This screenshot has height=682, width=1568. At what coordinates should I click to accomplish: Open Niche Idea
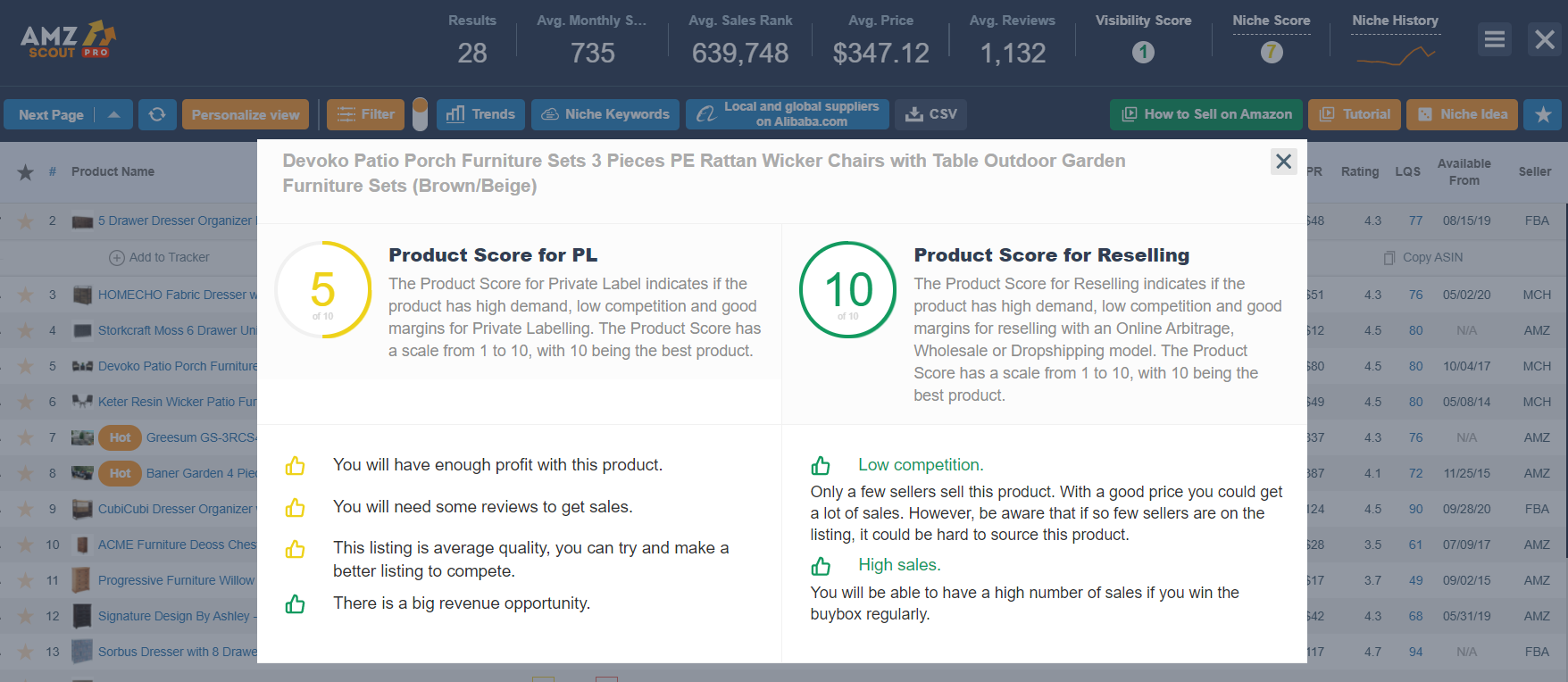tap(1462, 114)
